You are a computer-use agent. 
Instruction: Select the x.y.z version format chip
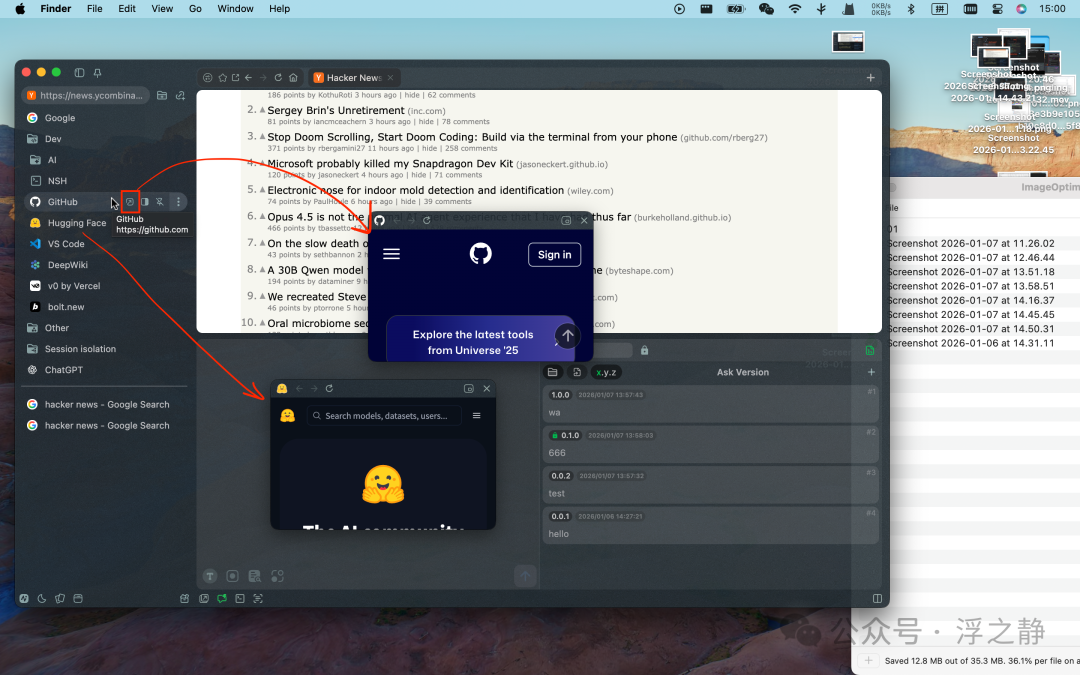[x=606, y=372]
